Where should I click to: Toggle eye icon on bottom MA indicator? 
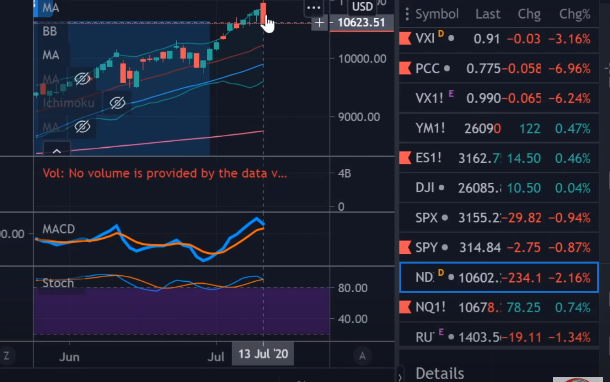coord(82,127)
